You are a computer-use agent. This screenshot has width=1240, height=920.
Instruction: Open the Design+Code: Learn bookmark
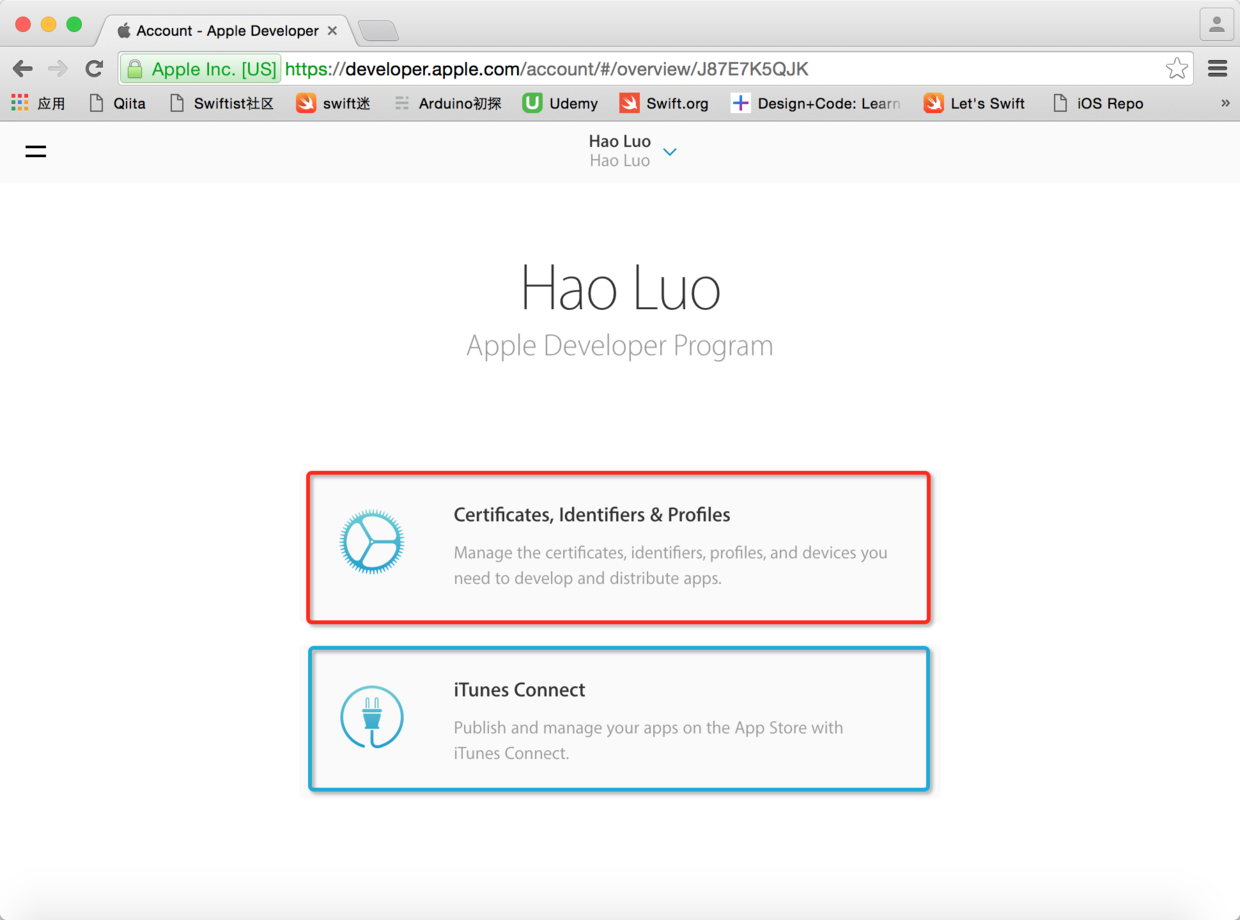coord(815,103)
